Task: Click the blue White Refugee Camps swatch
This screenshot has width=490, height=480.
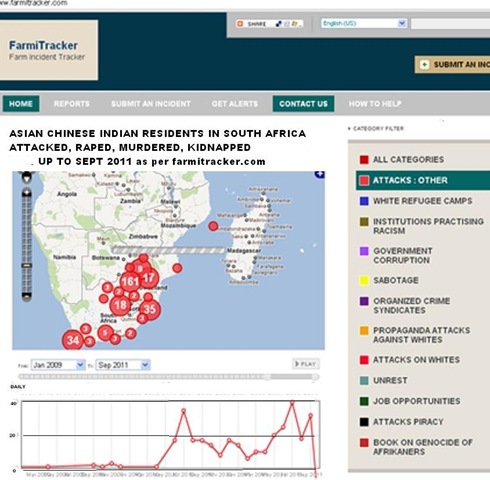Action: [364, 201]
